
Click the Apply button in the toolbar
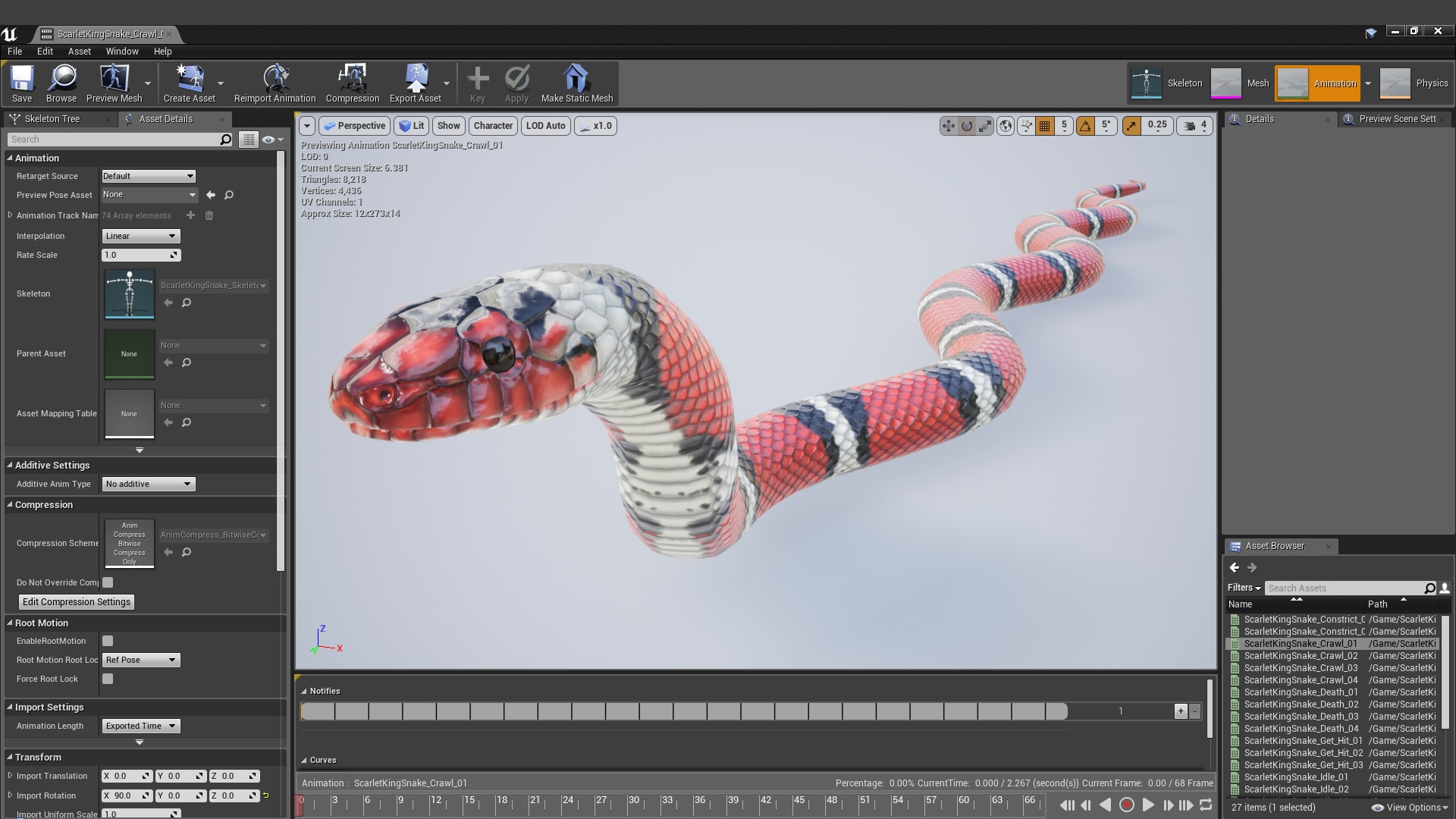pyautogui.click(x=516, y=83)
